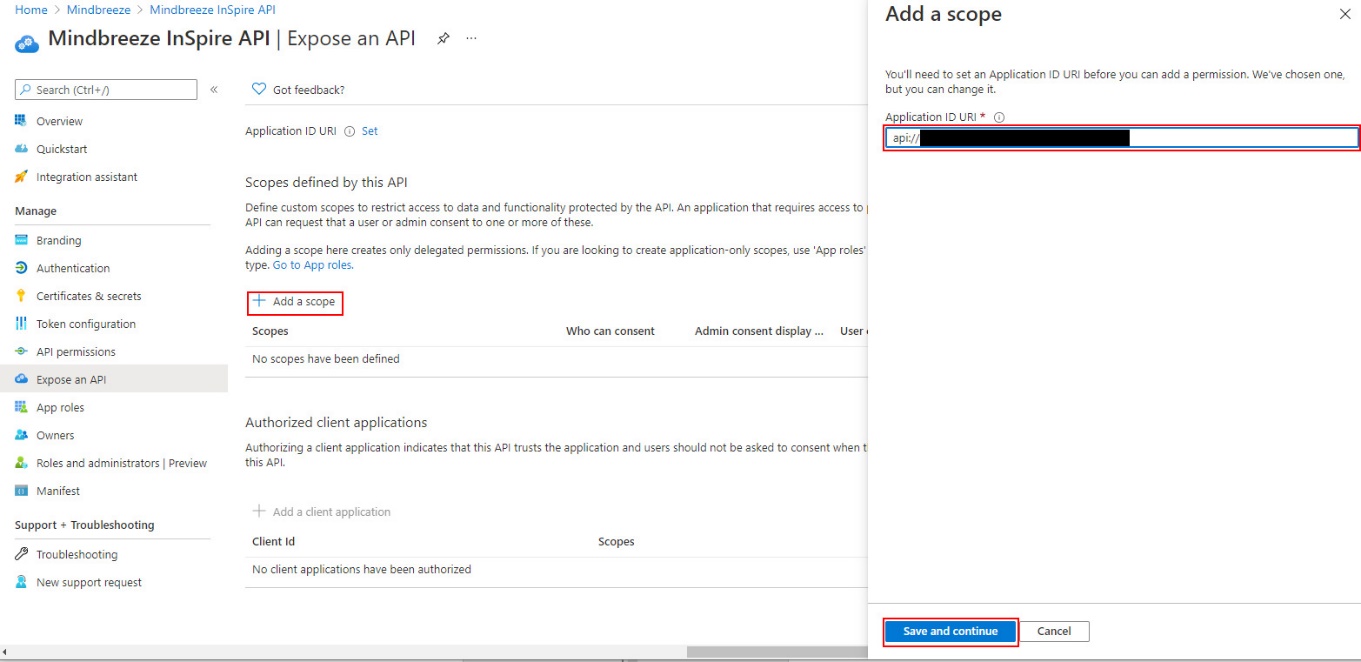
Task: Close the Add a scope panel
Action: pos(1344,14)
